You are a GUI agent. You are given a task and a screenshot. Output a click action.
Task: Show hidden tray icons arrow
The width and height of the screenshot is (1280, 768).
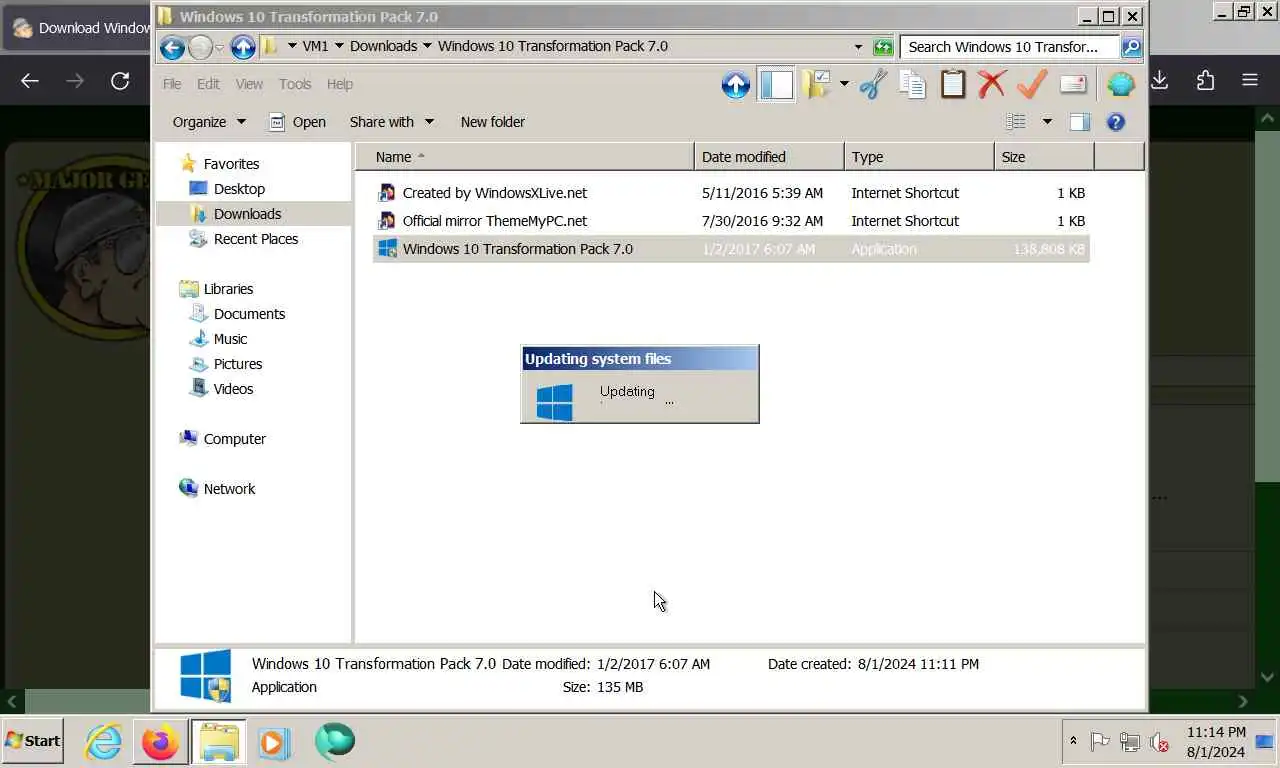(1073, 741)
